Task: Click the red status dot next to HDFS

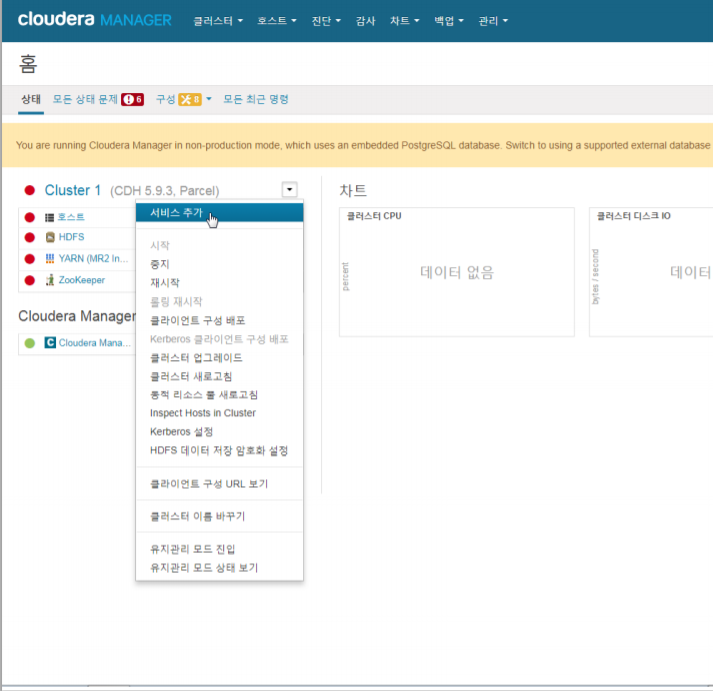Action: point(30,237)
